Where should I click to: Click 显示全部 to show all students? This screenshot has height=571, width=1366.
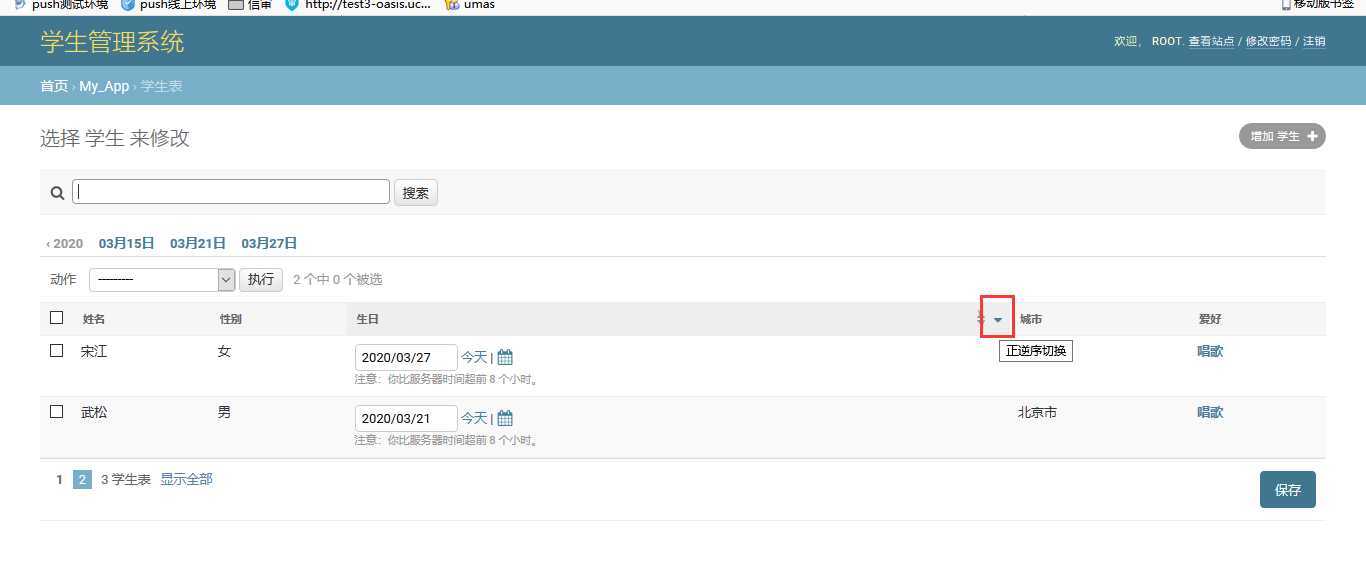coord(186,480)
